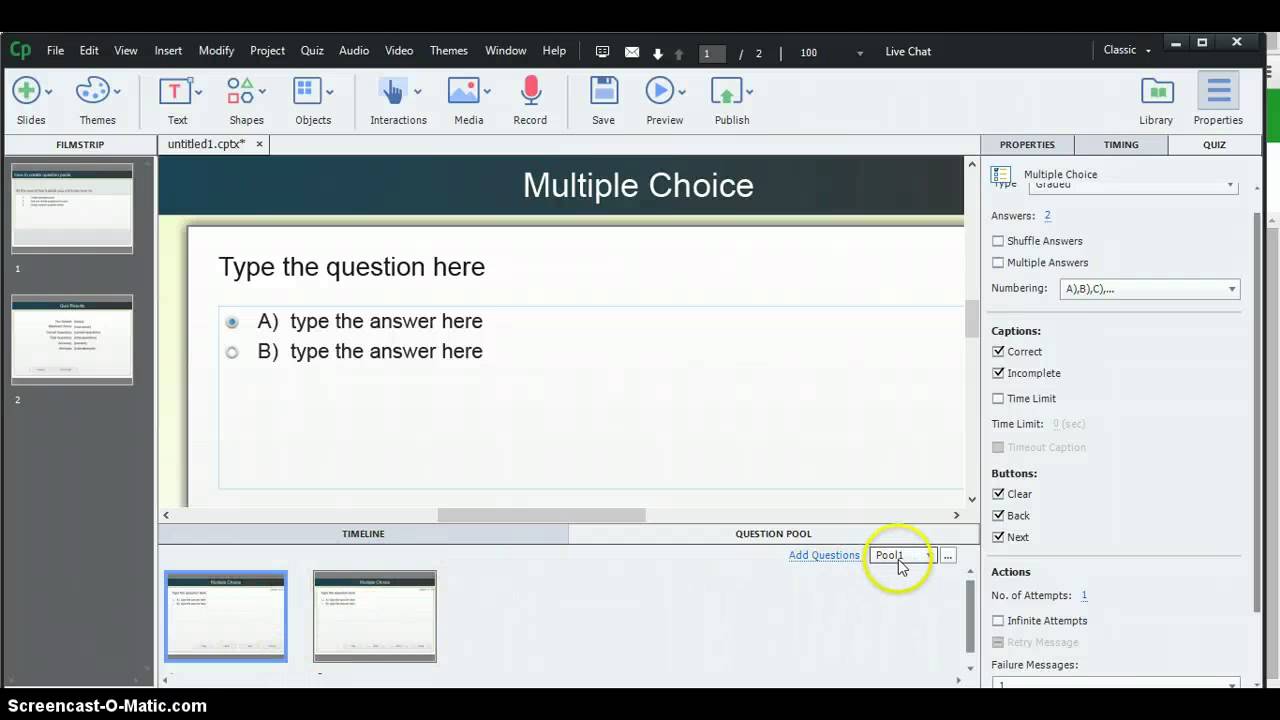
Task: Click the Preview play icon
Action: point(659,91)
